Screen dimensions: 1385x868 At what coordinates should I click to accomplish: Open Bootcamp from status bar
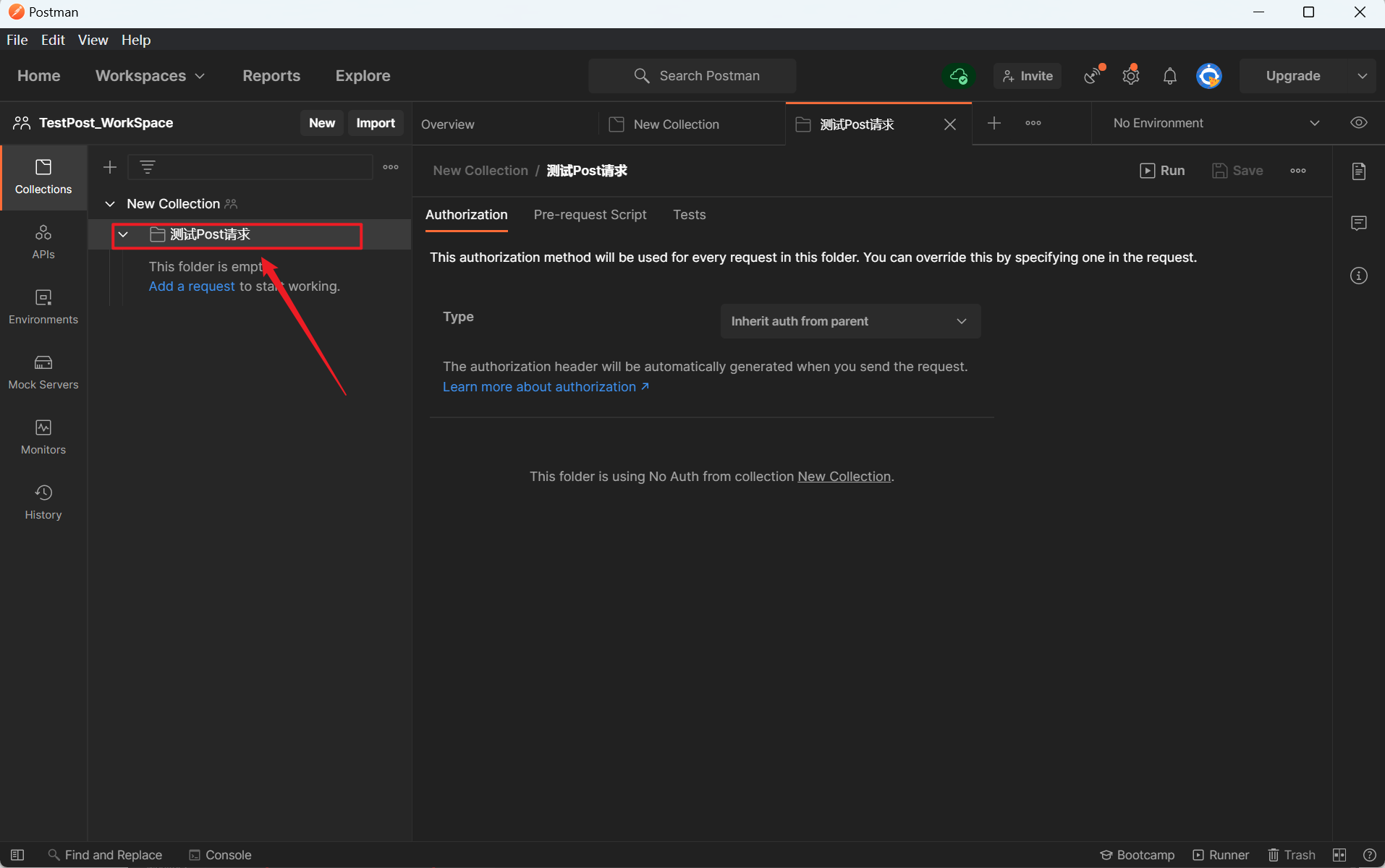(x=1137, y=855)
